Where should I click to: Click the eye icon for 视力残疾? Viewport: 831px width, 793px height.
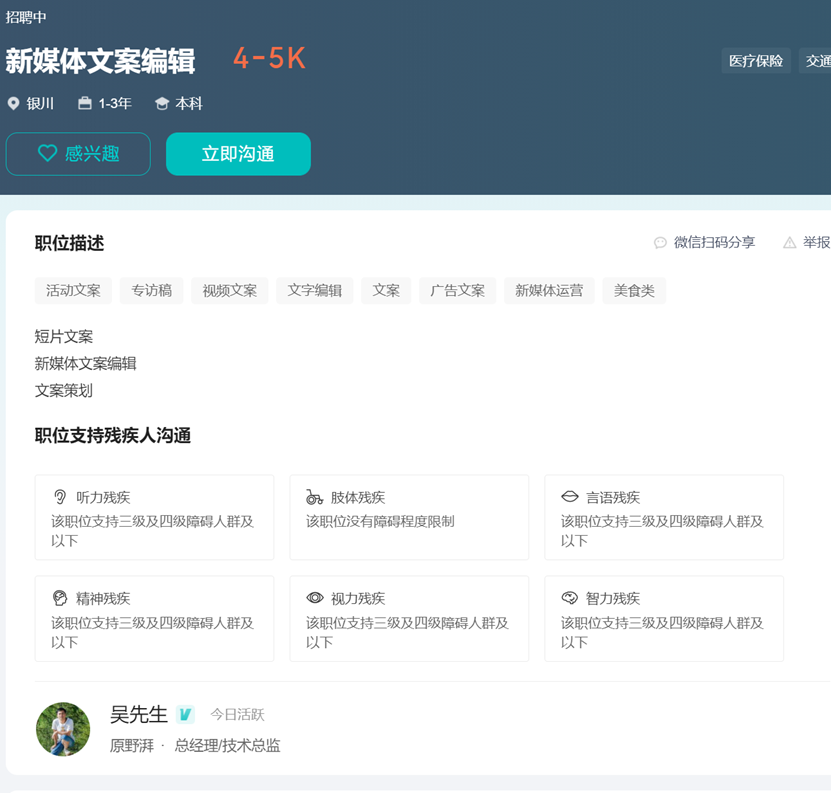pos(315,598)
